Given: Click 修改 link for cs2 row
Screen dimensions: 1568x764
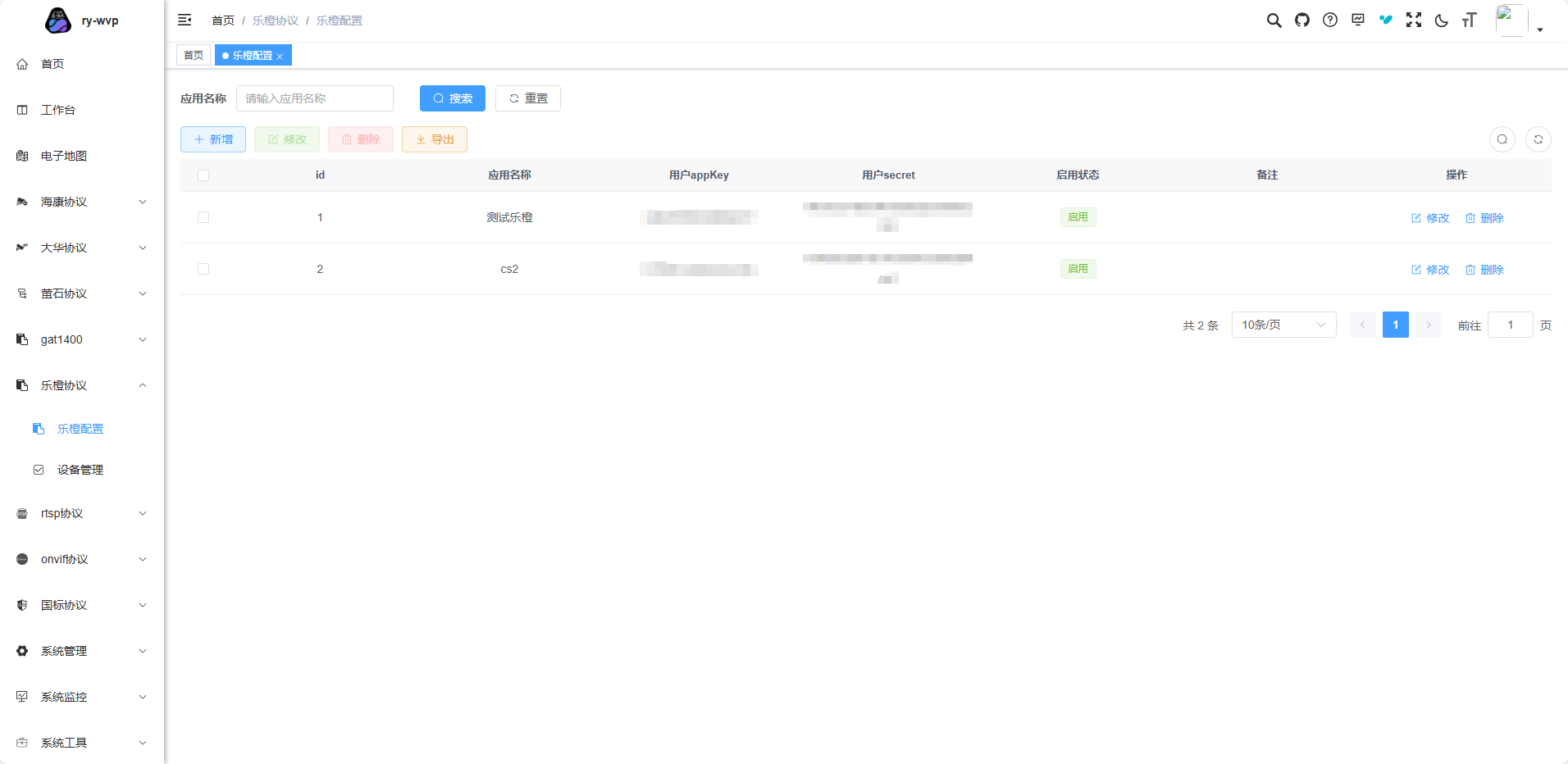Looking at the screenshot, I should tap(1430, 270).
